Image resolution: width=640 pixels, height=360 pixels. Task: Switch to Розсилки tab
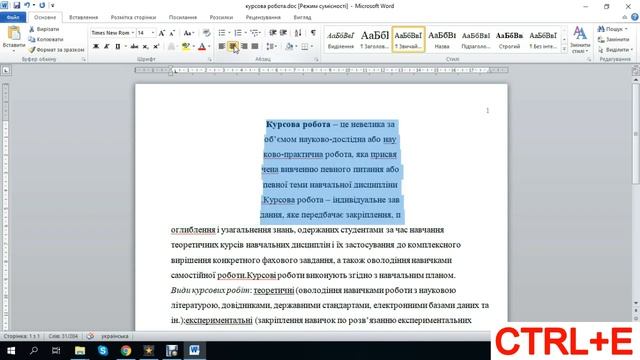(x=221, y=18)
